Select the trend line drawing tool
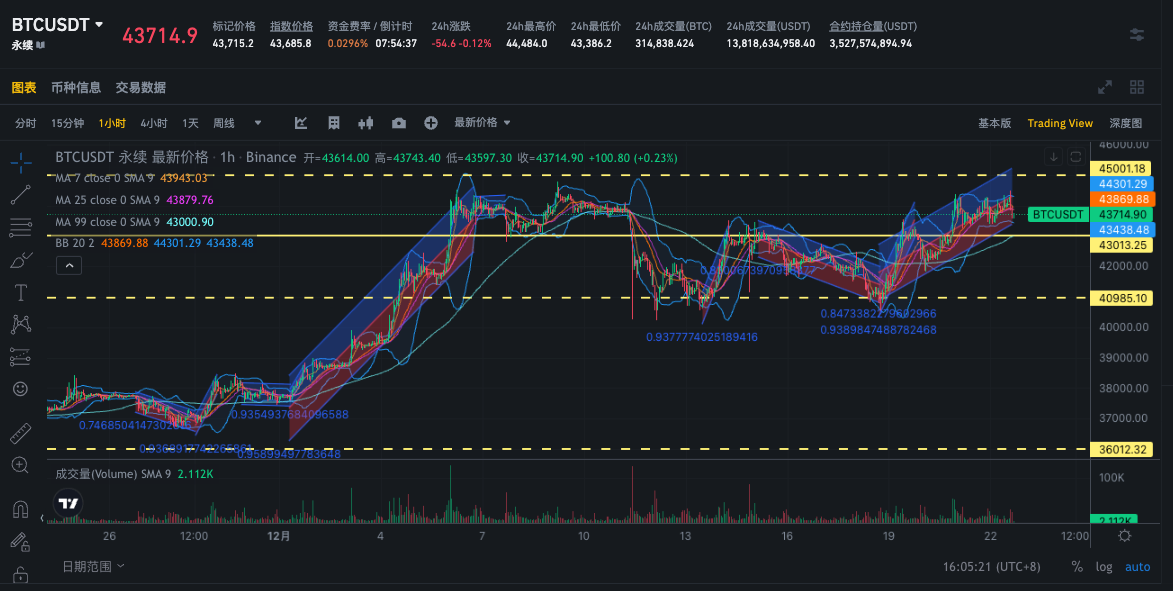Viewport: 1173px width, 591px height. pyautogui.click(x=20, y=194)
